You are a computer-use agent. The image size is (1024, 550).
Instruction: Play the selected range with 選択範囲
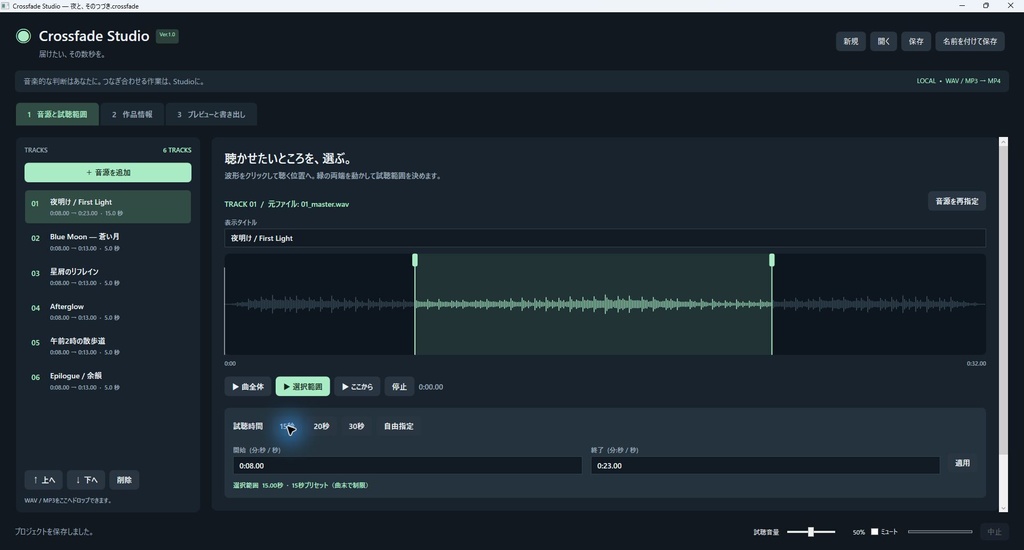[x=303, y=387]
